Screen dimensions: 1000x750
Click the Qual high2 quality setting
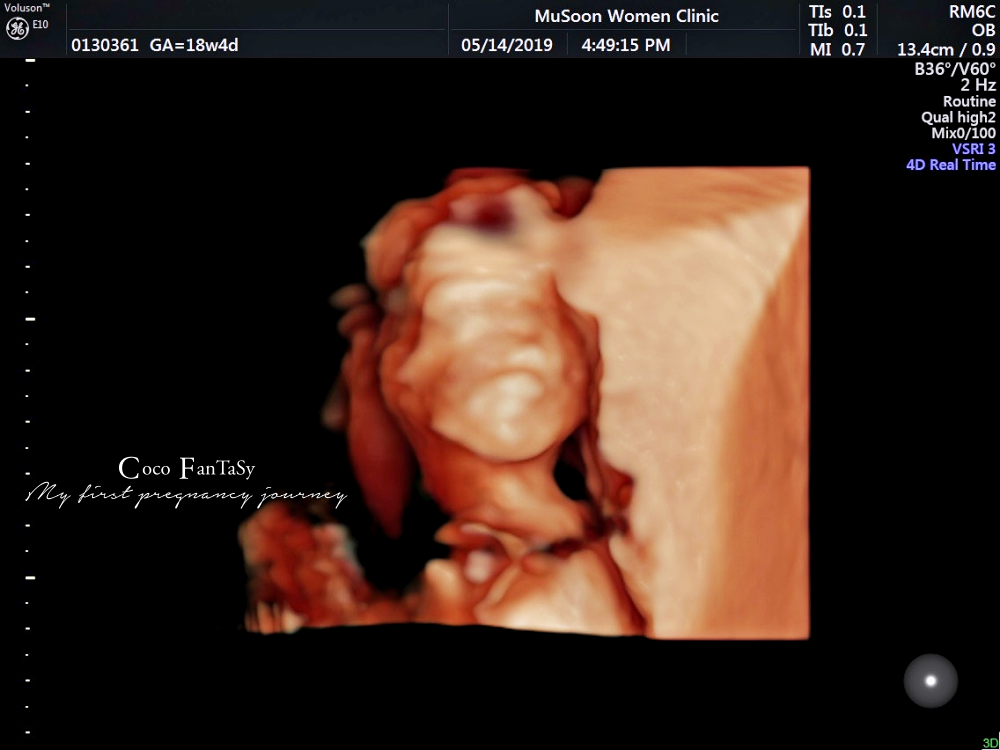pos(958,117)
